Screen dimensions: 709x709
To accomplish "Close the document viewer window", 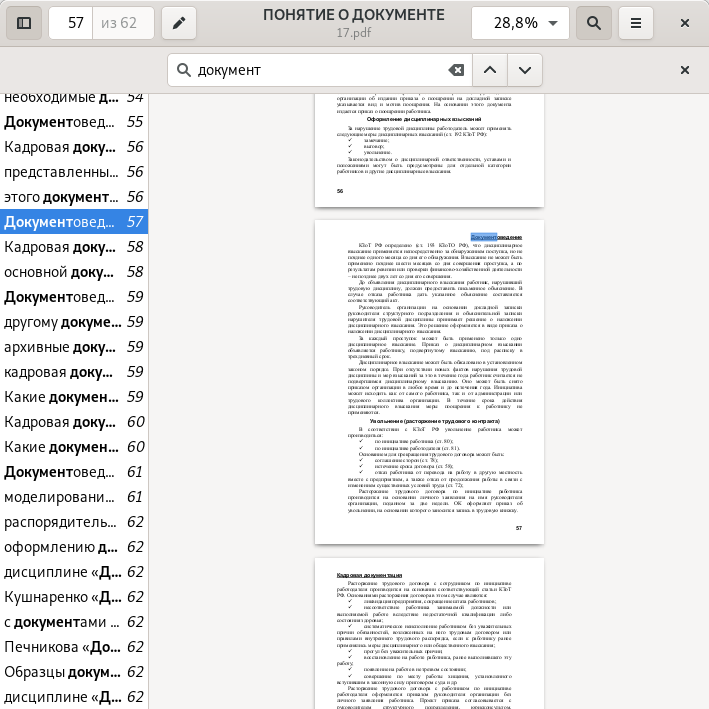I will (x=685, y=22).
